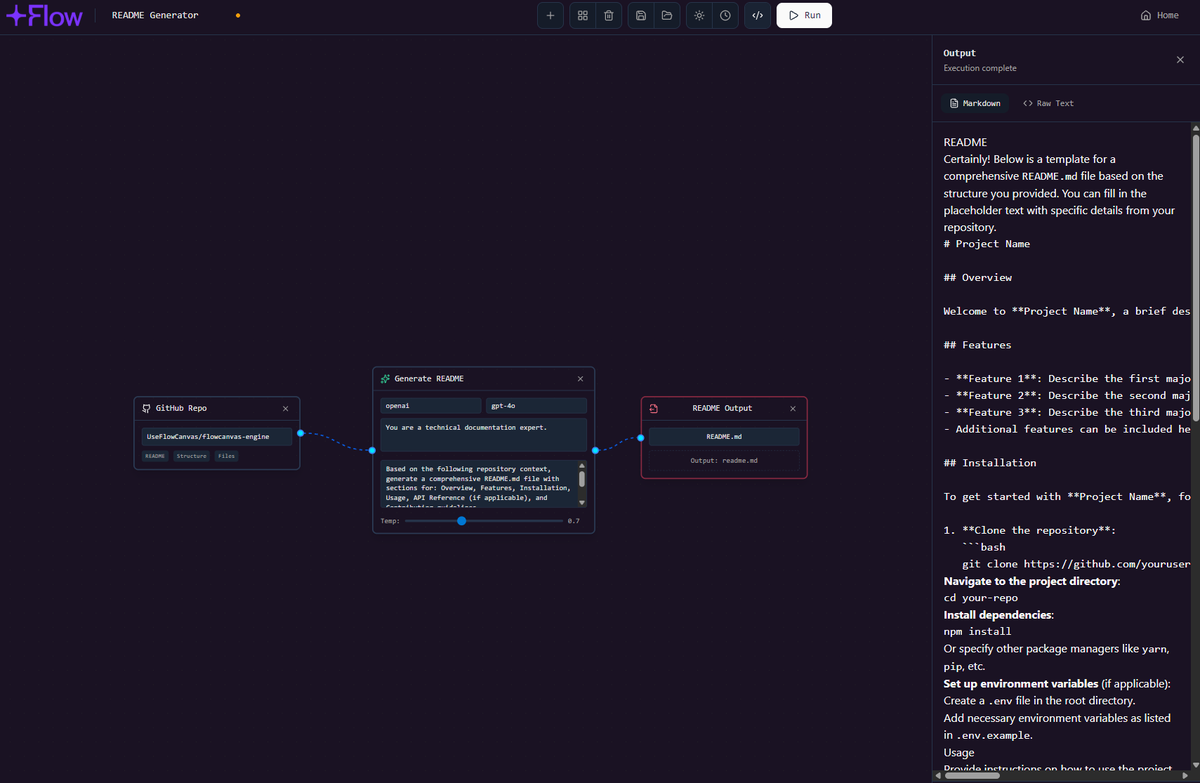This screenshot has height=783, width=1200.
Task: Click the 'npm install' line
Action: tap(978, 631)
